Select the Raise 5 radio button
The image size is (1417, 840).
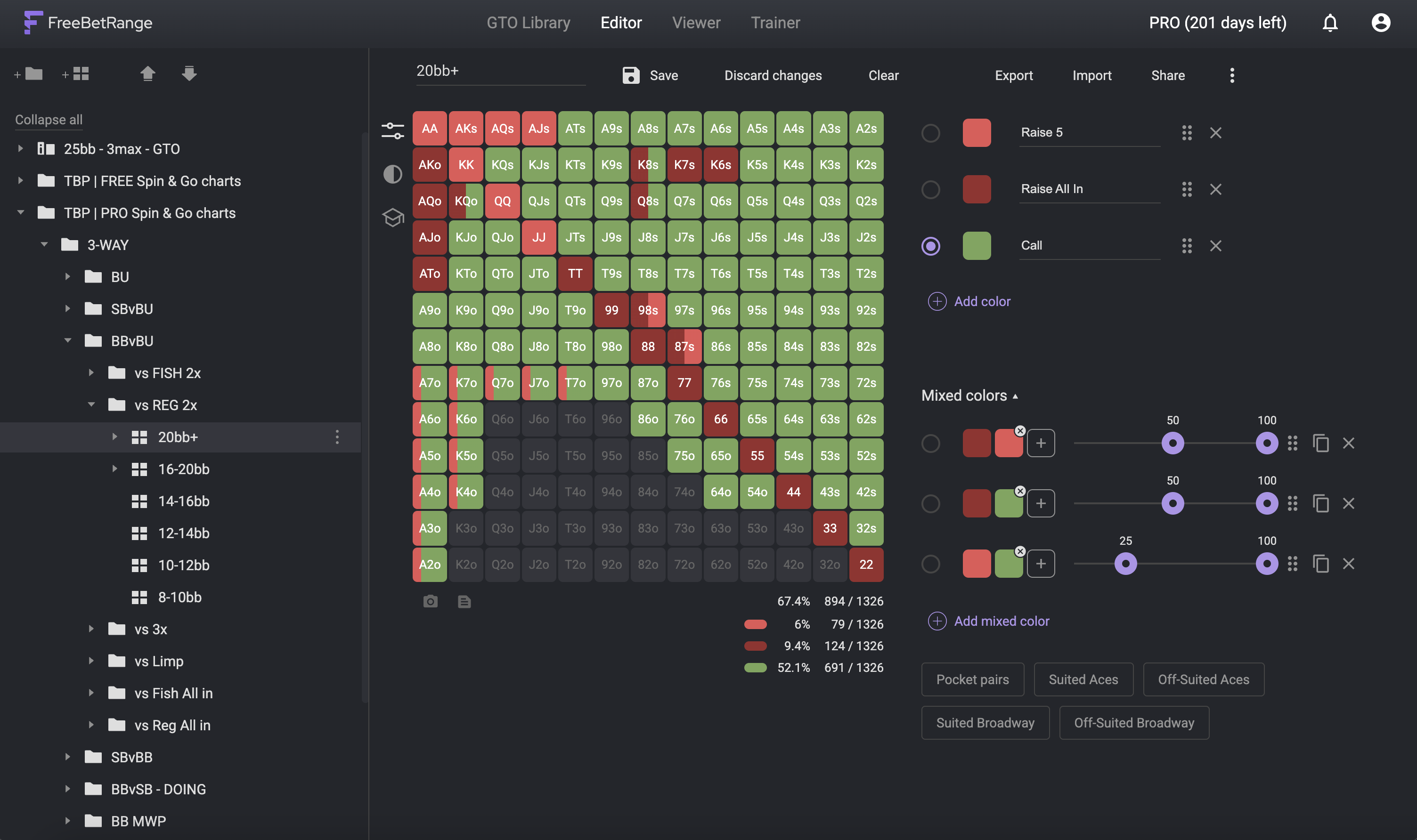pyautogui.click(x=931, y=133)
